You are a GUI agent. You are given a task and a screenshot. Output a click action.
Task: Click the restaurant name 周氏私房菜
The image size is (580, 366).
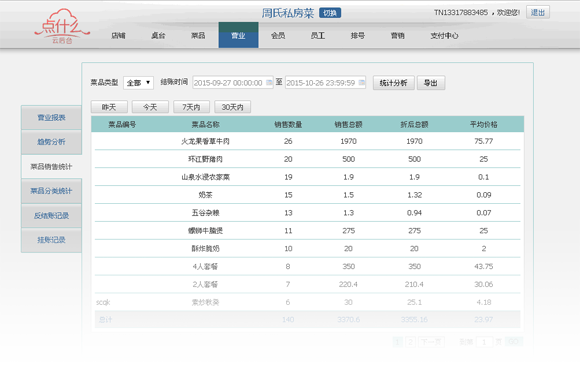pos(288,13)
